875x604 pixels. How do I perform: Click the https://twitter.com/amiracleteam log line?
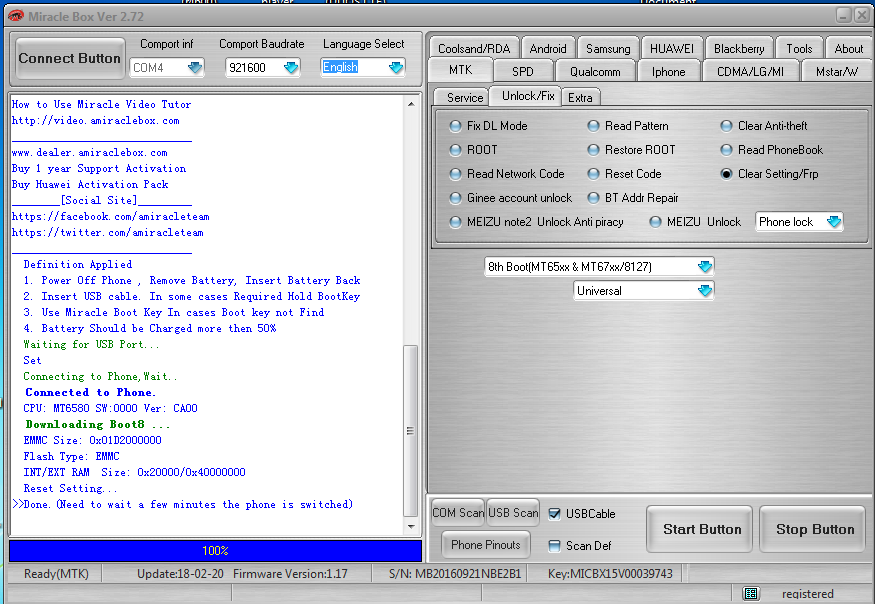pyautogui.click(x=108, y=233)
